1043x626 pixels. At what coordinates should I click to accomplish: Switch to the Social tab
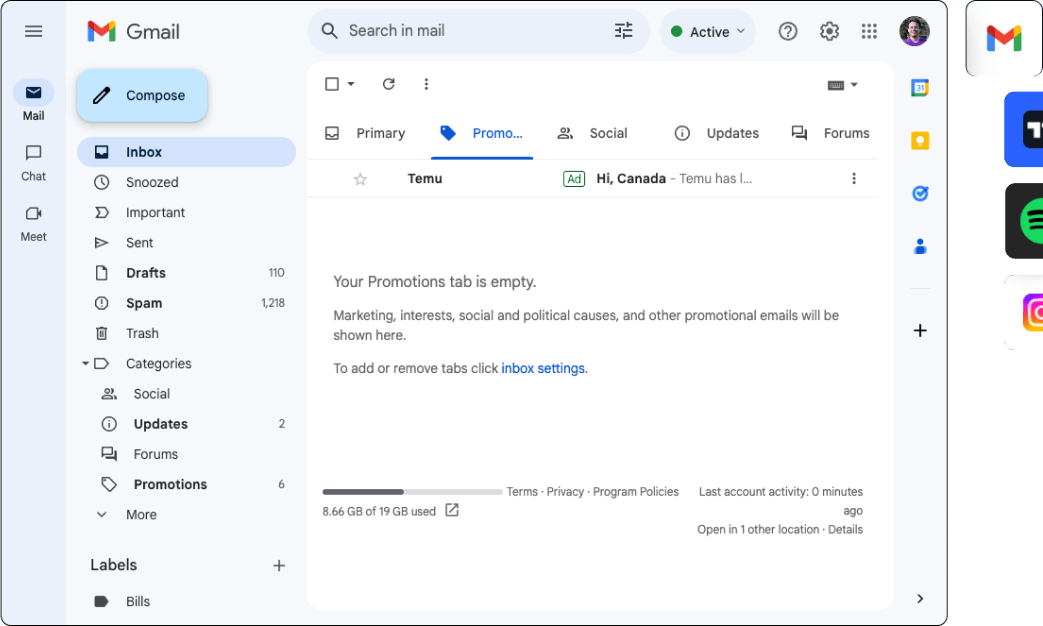[593, 133]
